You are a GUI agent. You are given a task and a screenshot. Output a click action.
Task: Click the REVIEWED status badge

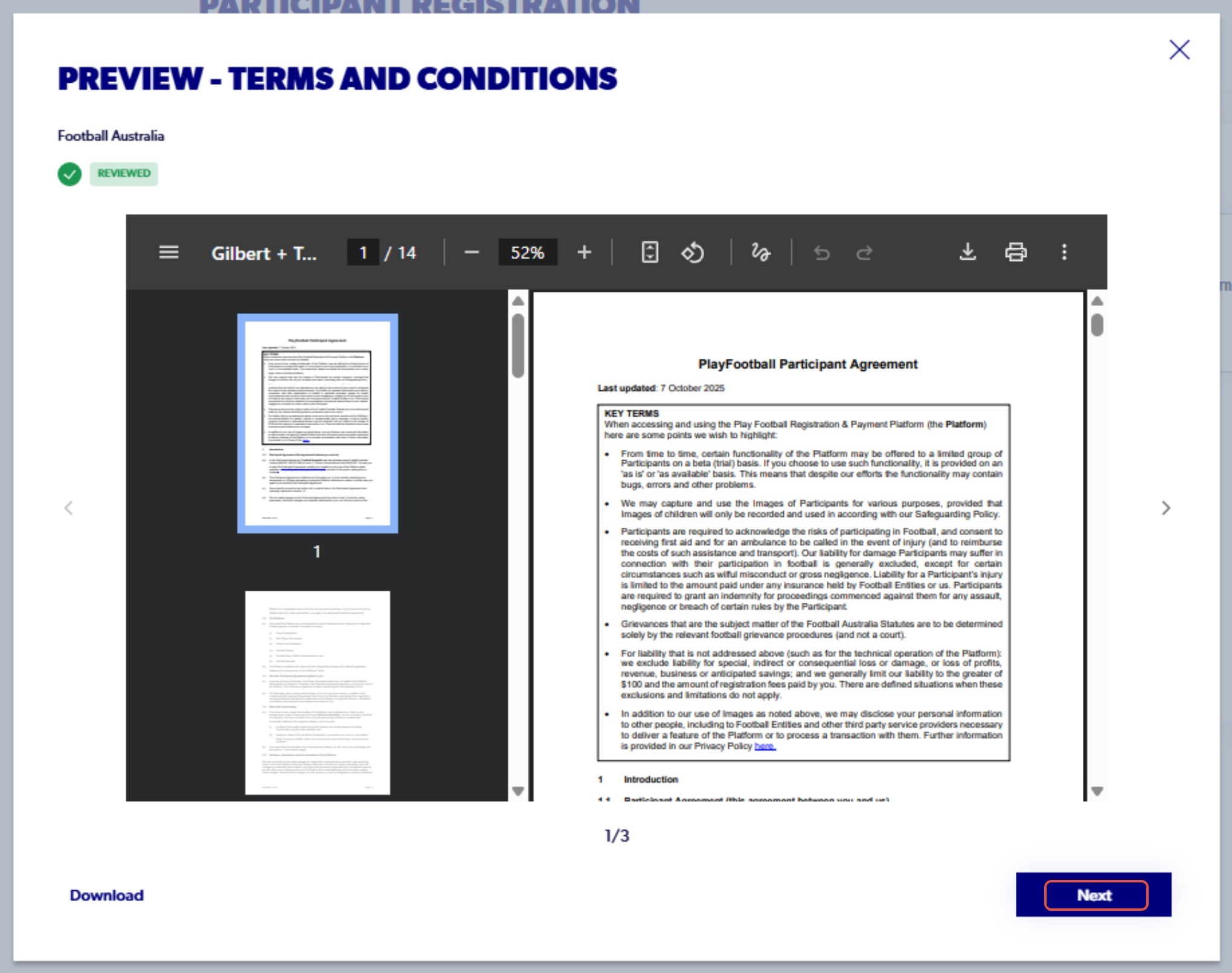coord(124,174)
